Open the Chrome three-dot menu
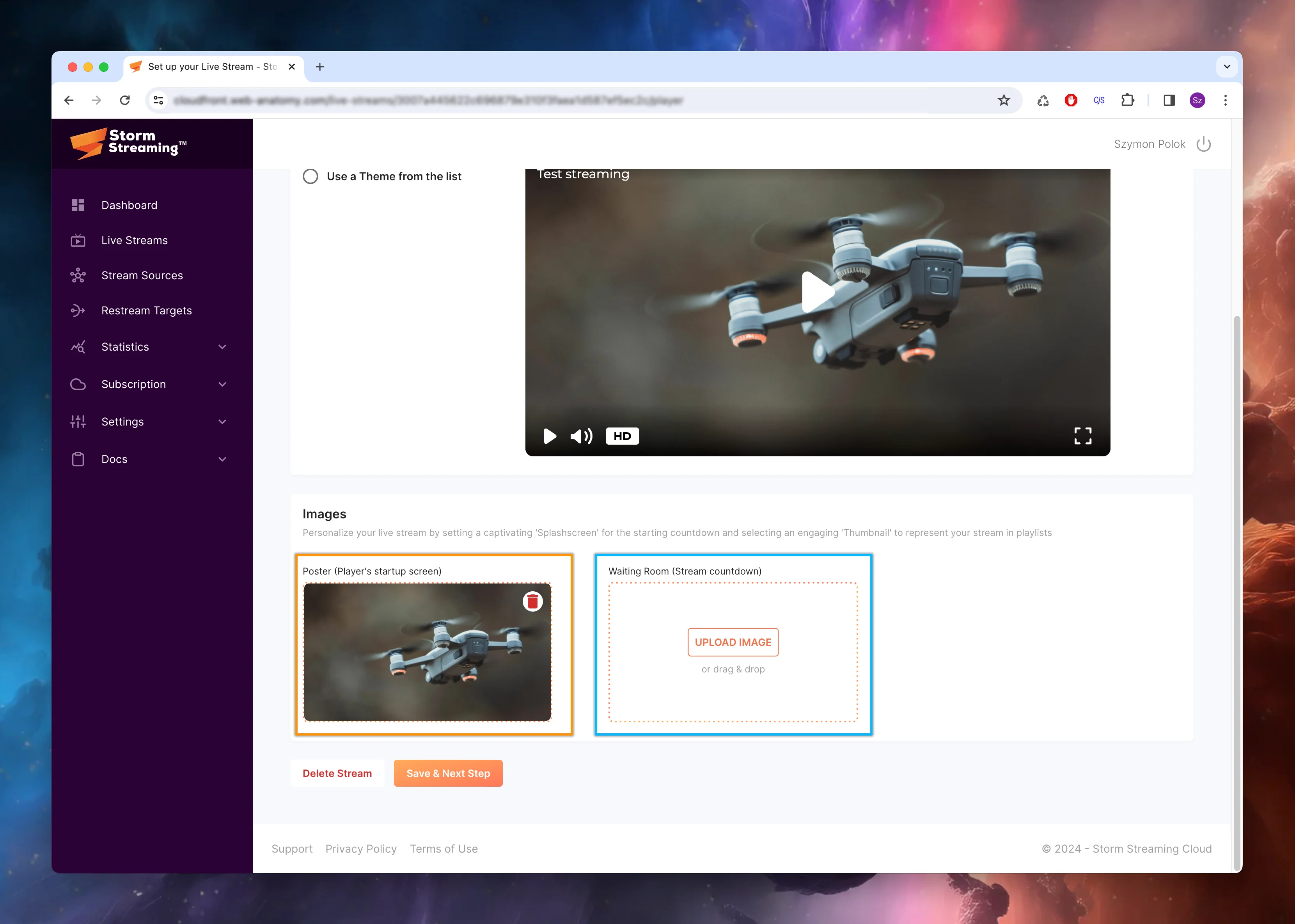The height and width of the screenshot is (924, 1295). coord(1226,100)
